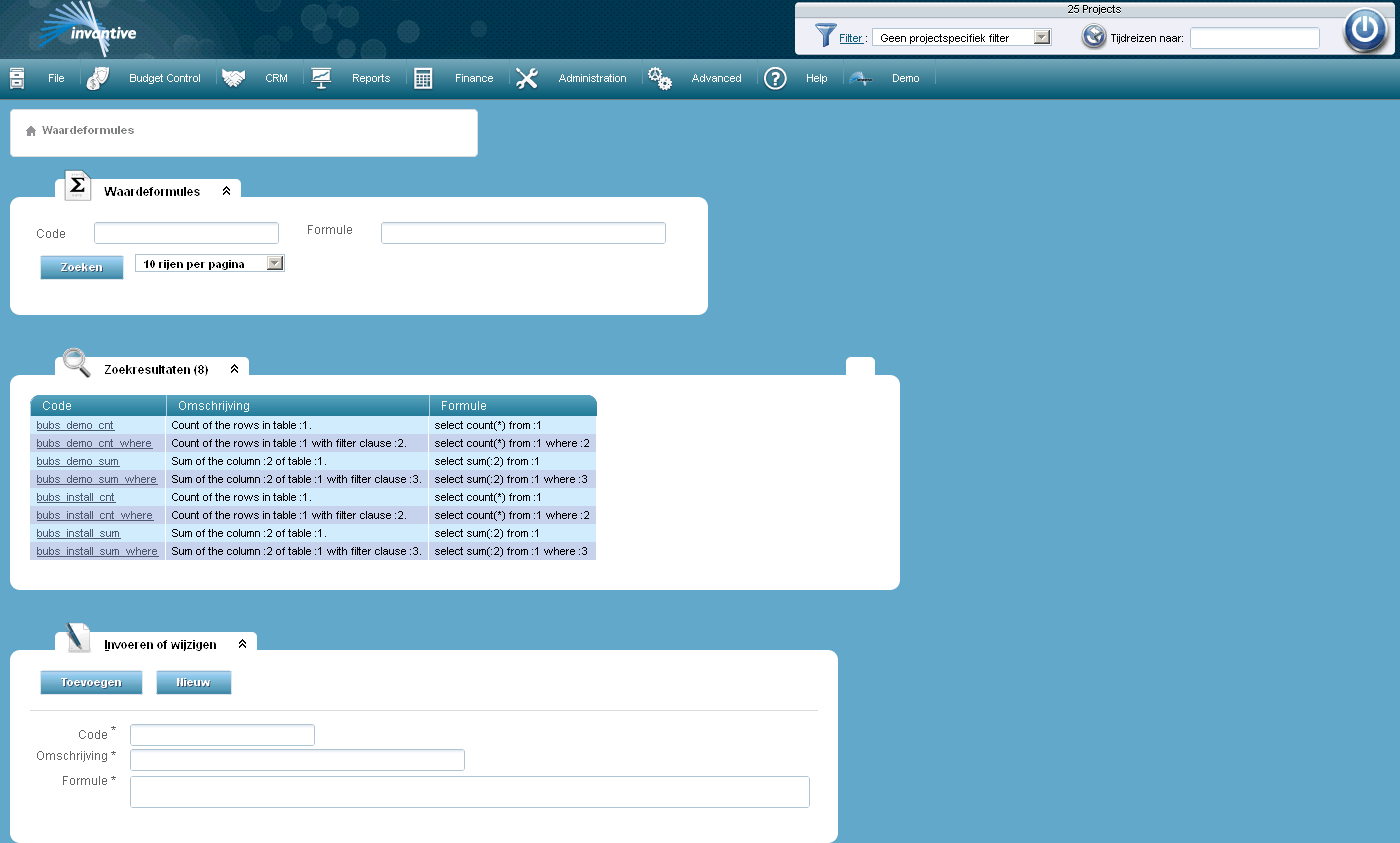Click the Formule text area in edit form

coord(470,792)
